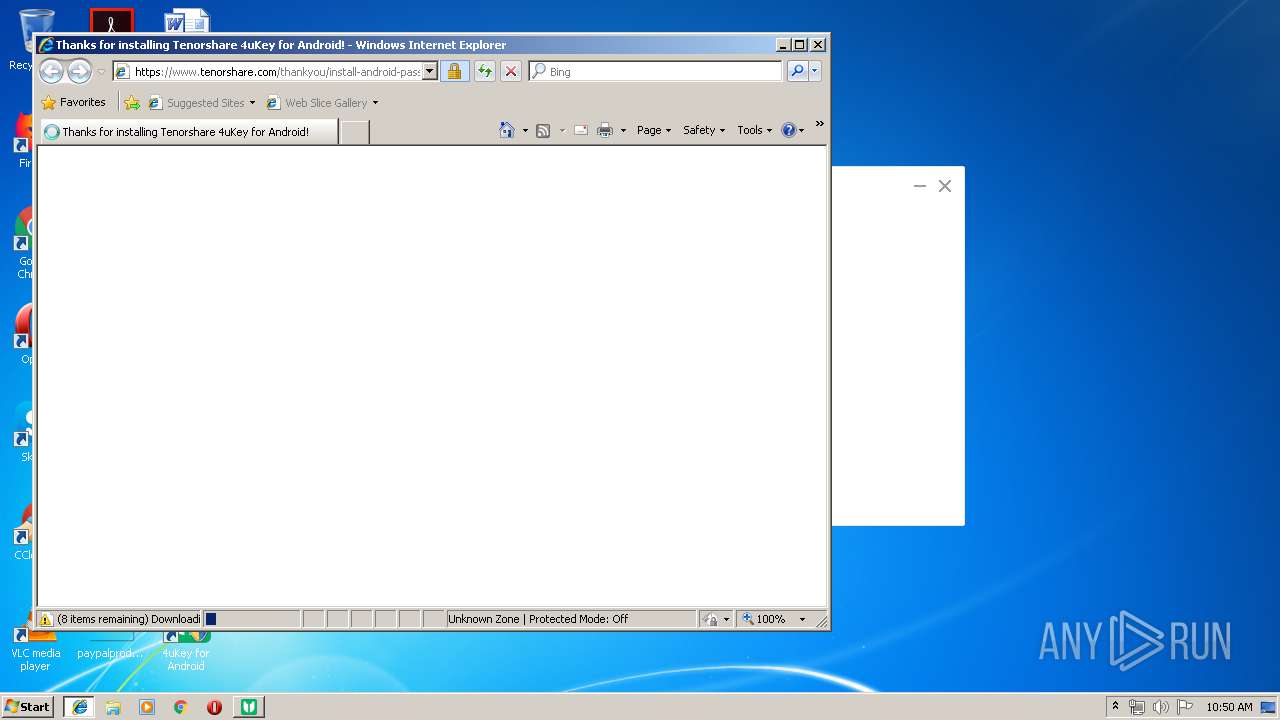Open the Start menu

coord(28,706)
